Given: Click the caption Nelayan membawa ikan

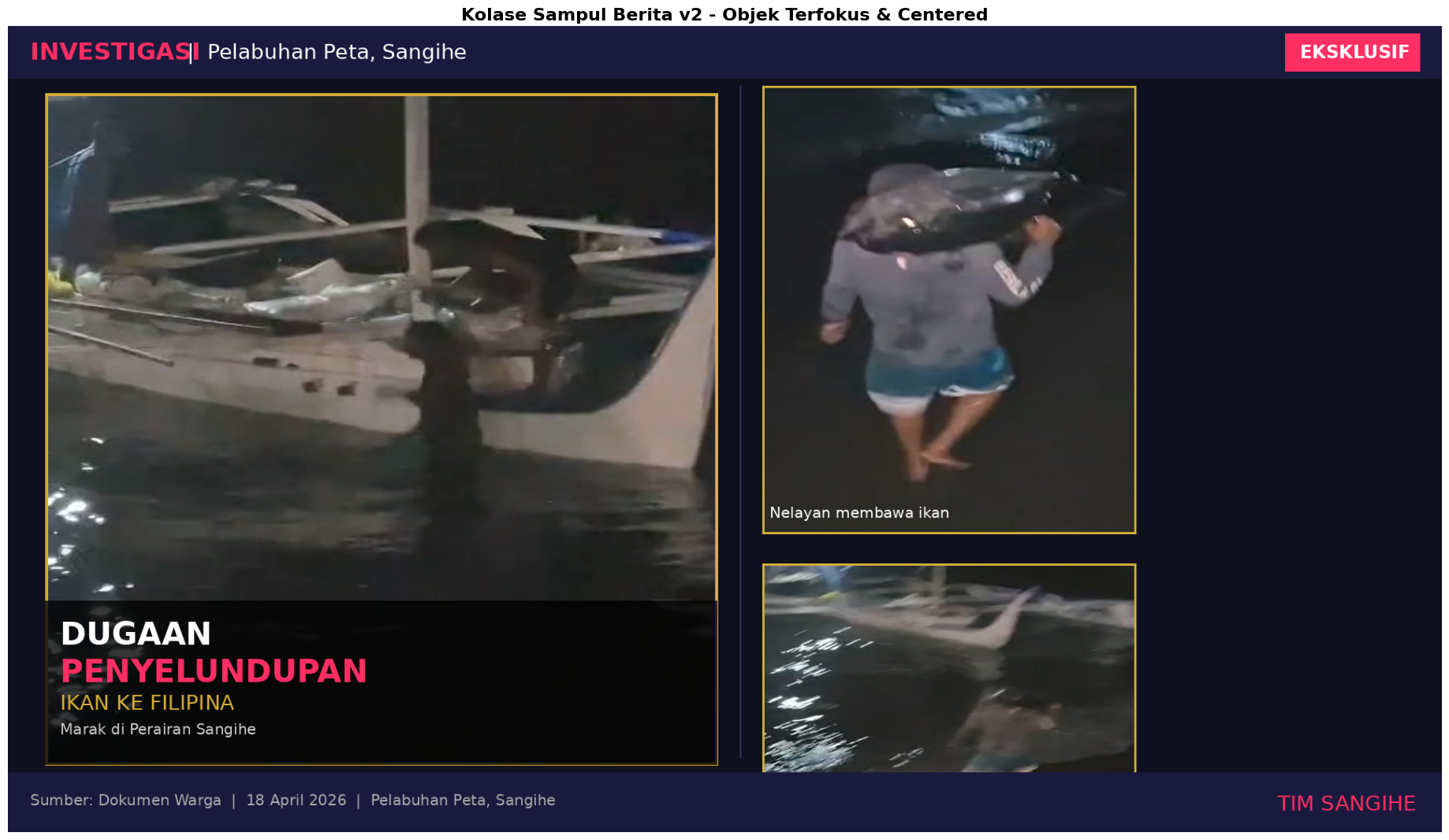Looking at the screenshot, I should click(x=859, y=513).
